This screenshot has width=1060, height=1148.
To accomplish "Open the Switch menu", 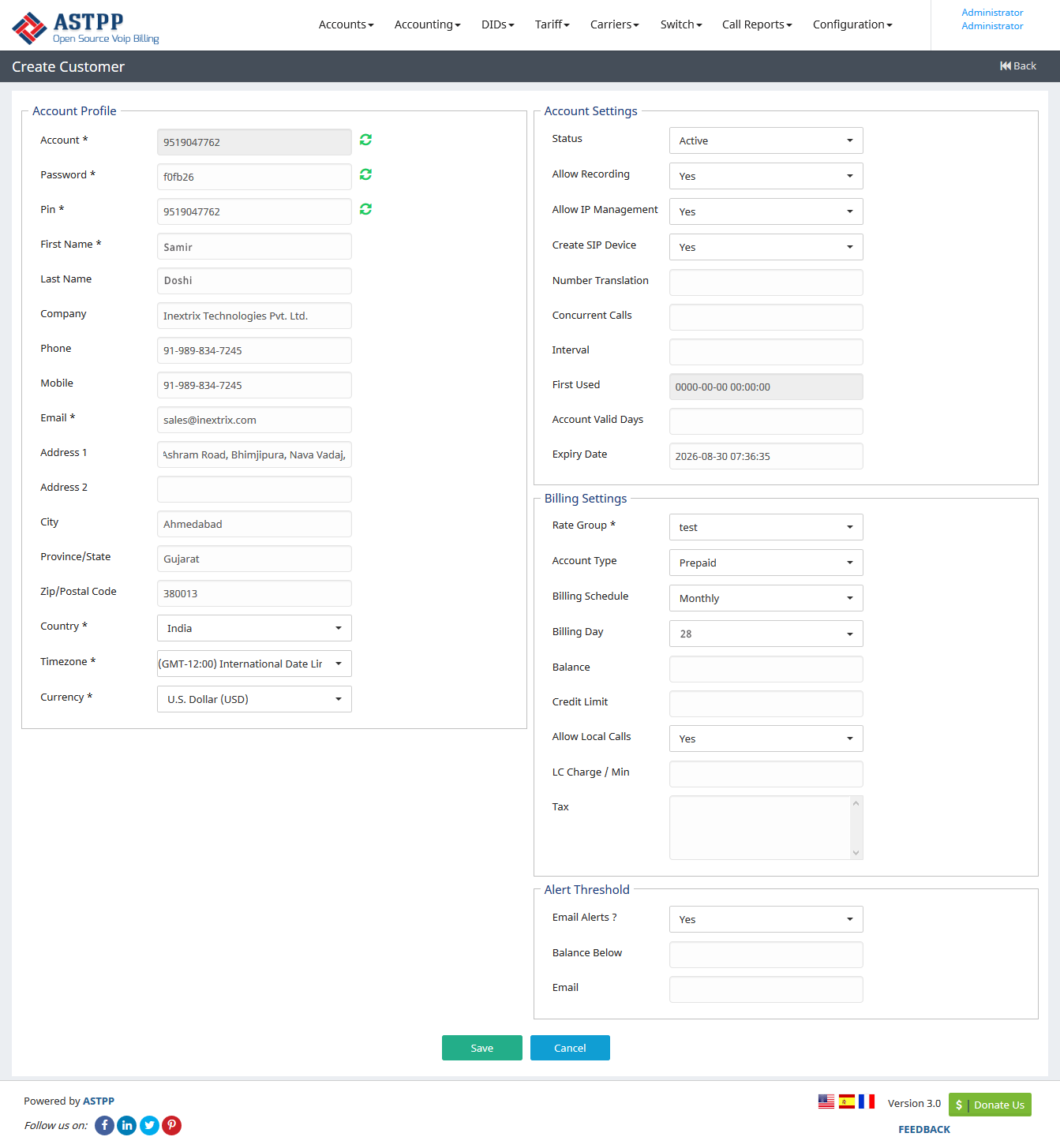I will pos(680,24).
